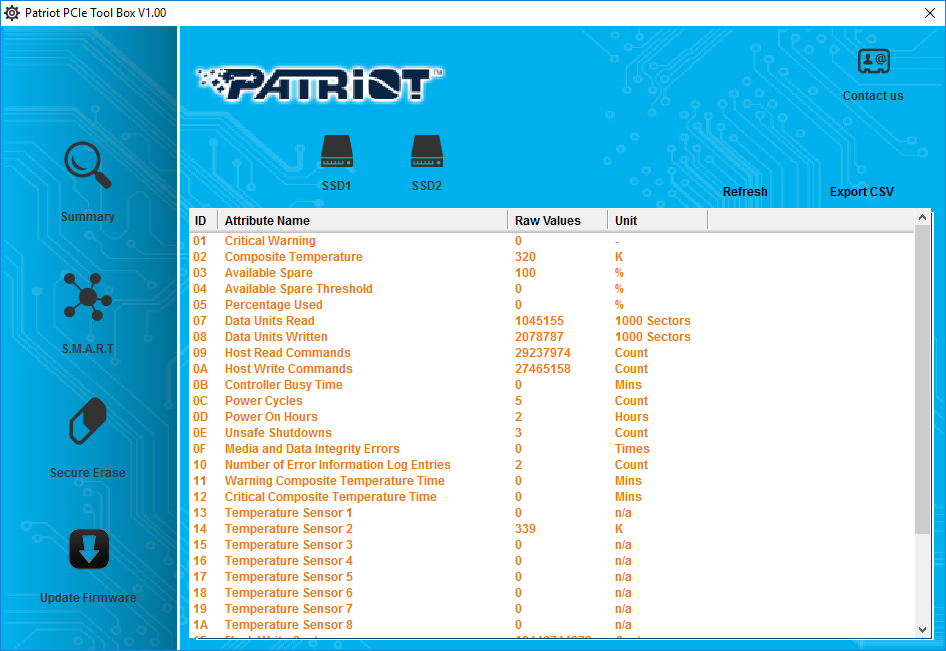This screenshot has width=946, height=651.
Task: Click raw value 29237974
Action: coord(543,353)
